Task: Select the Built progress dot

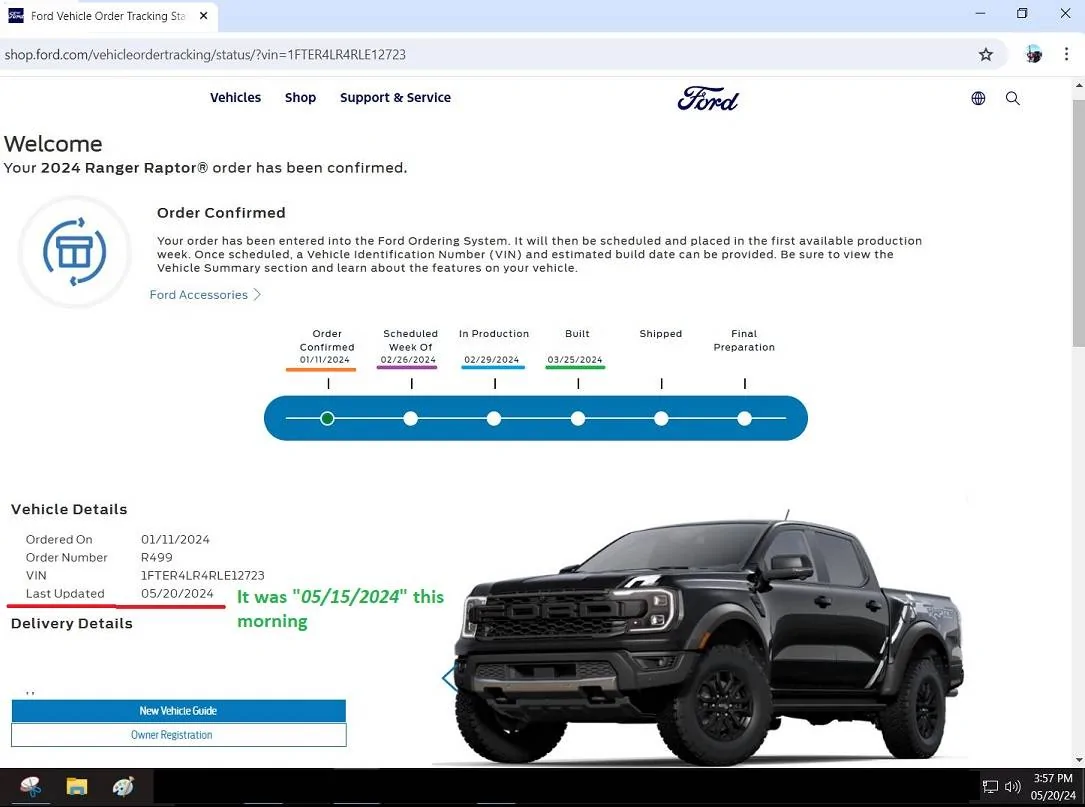Action: coord(578,418)
